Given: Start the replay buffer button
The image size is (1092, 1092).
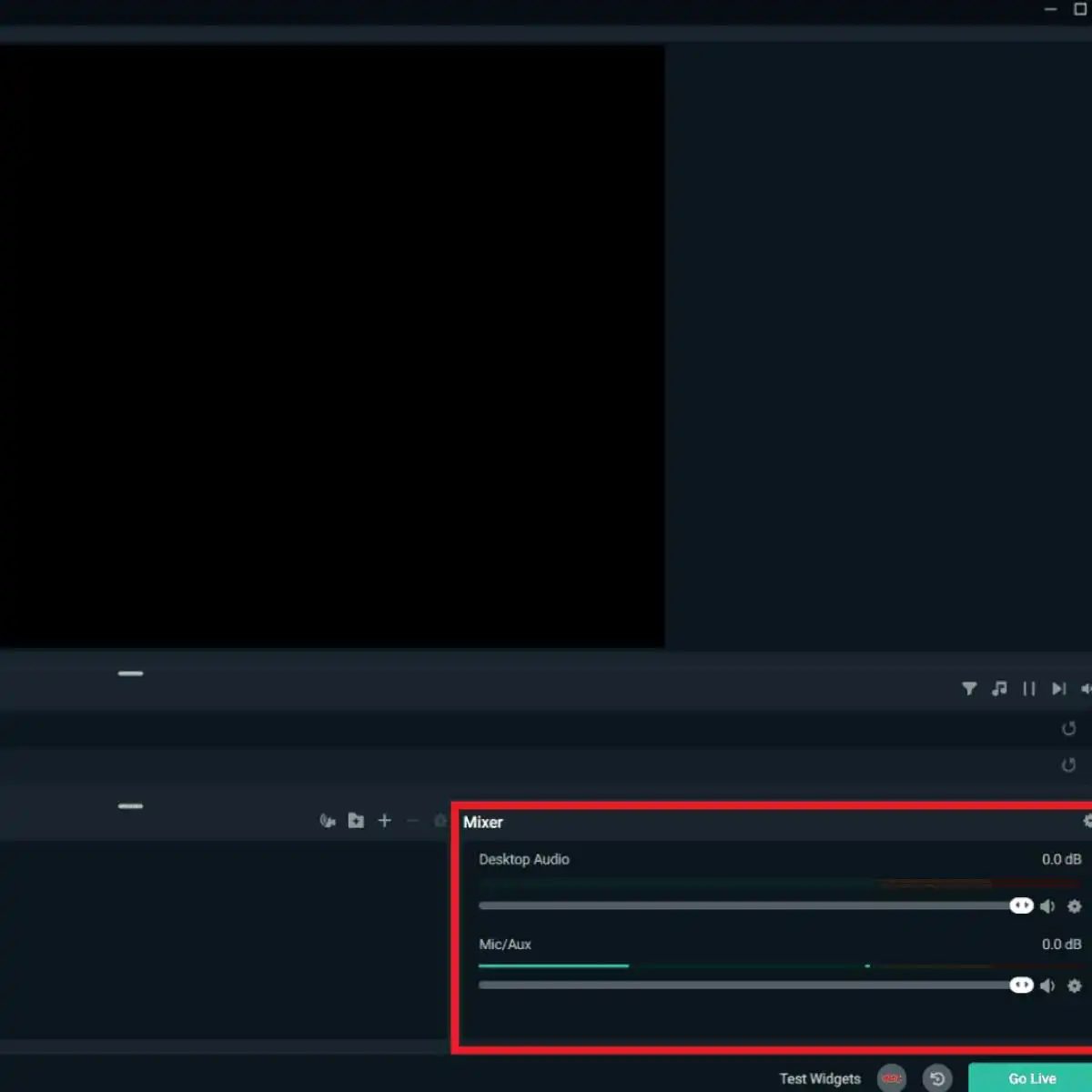Looking at the screenshot, I should click(937, 1078).
